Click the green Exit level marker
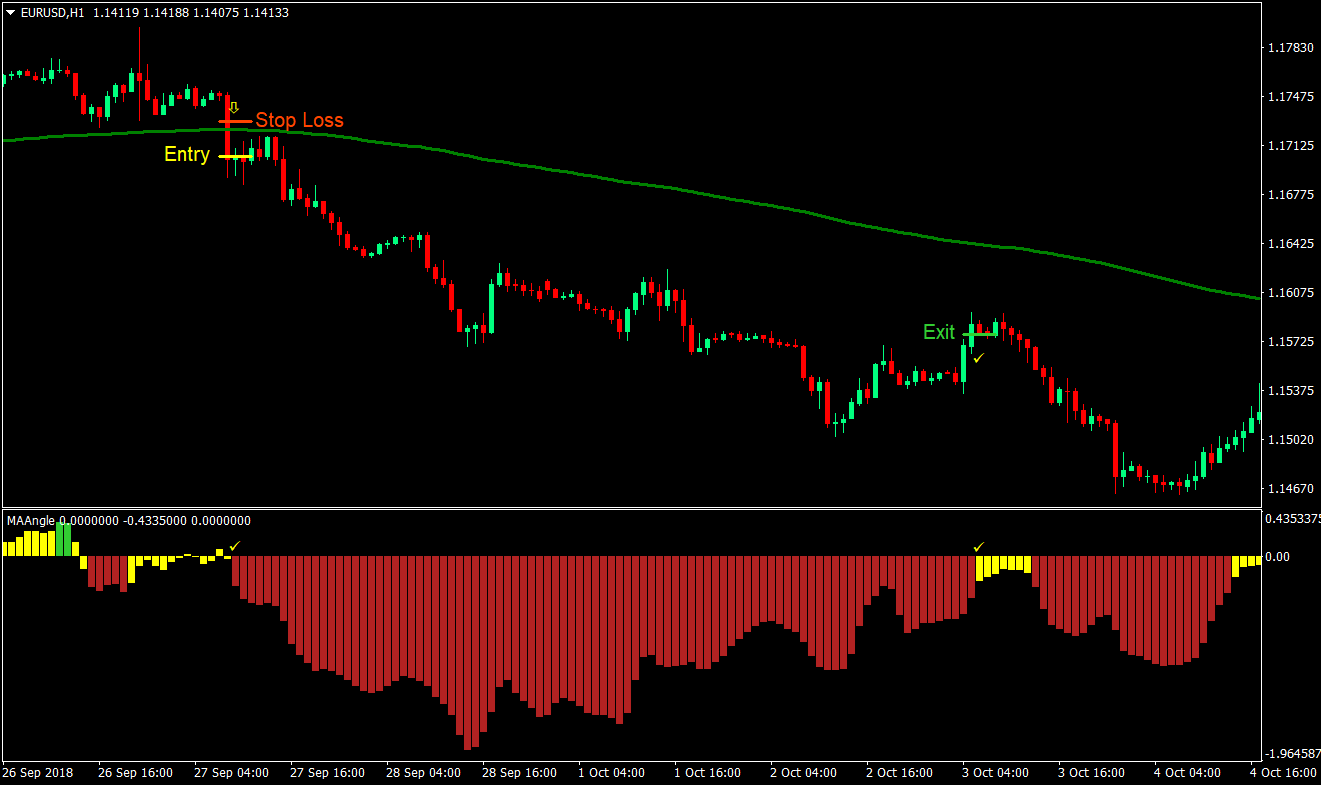The width and height of the screenshot is (1321, 785). [980, 334]
